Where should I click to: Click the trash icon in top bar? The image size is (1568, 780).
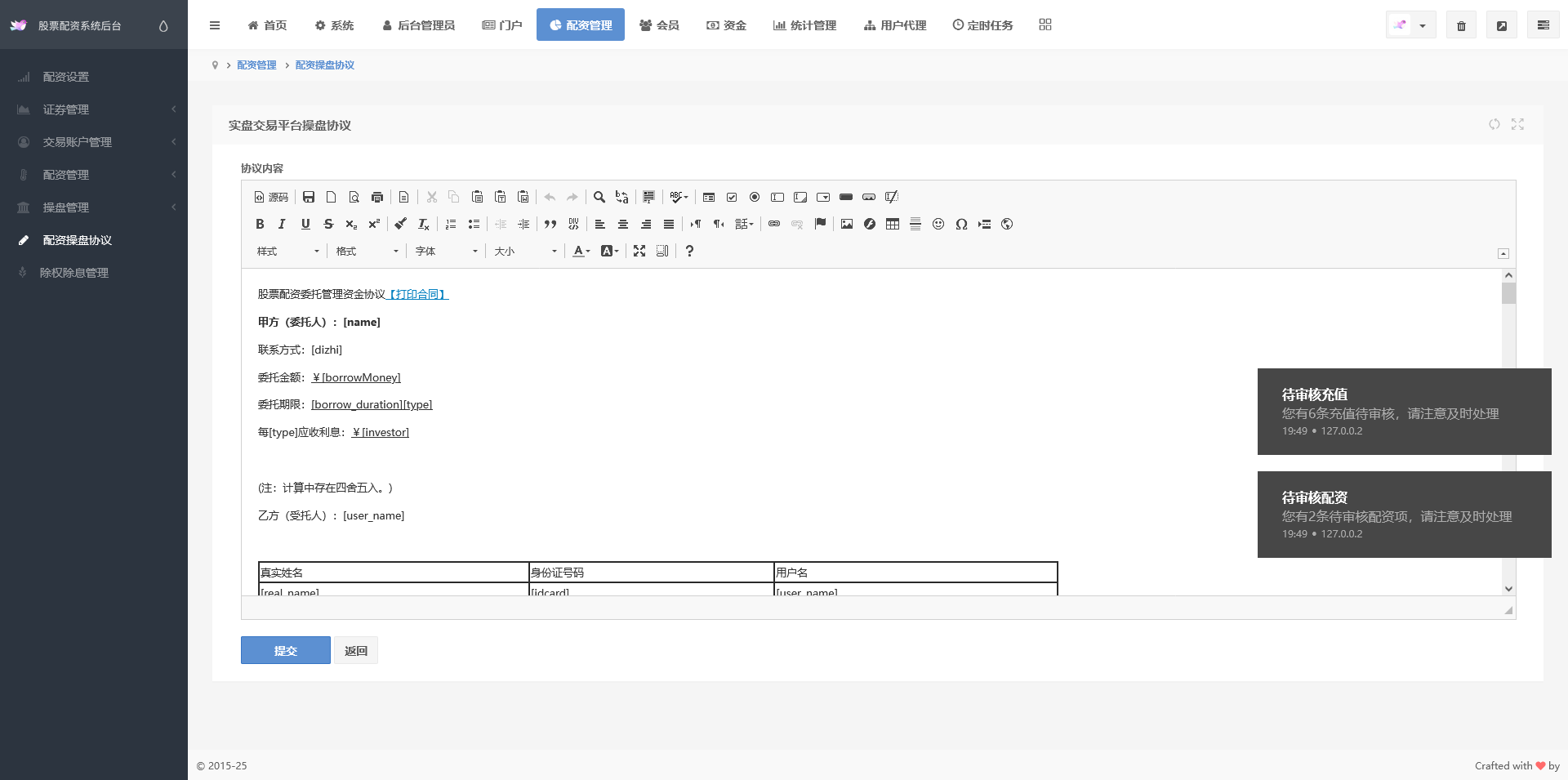tap(1461, 25)
